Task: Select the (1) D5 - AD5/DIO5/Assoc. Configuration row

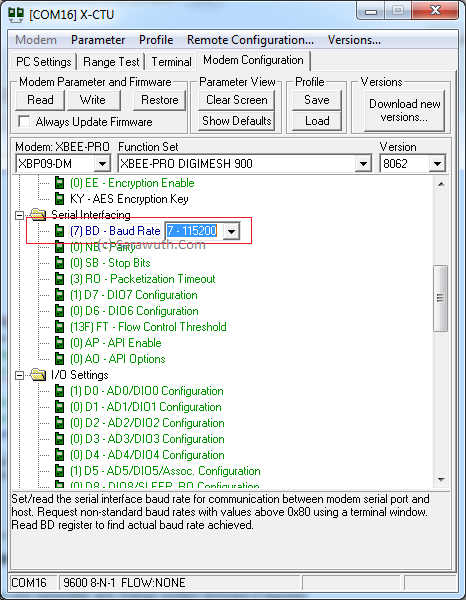Action: click(165, 471)
